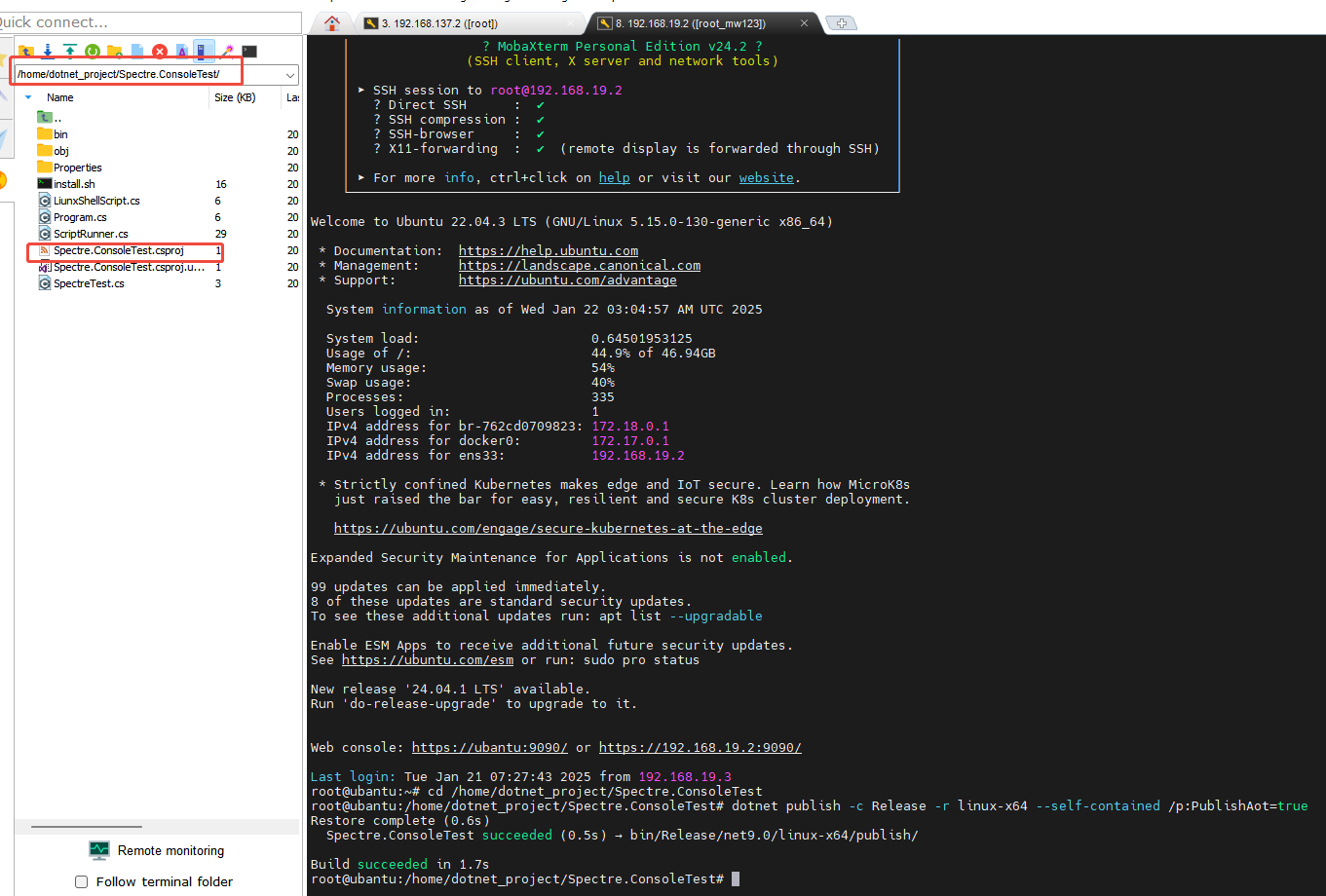Create a new folder using toolbar icon
The width and height of the screenshot is (1326, 896).
115,52
